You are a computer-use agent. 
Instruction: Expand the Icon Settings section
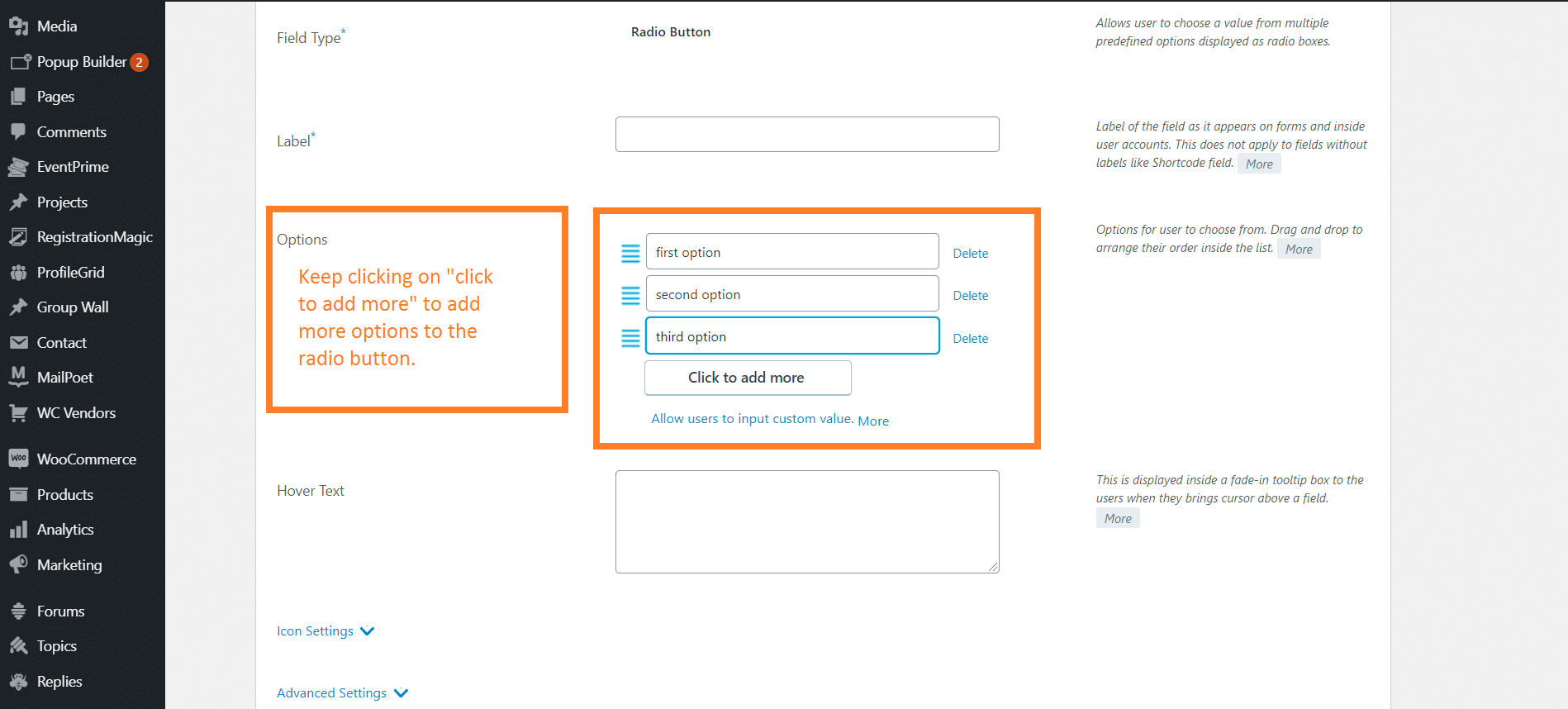coord(325,631)
